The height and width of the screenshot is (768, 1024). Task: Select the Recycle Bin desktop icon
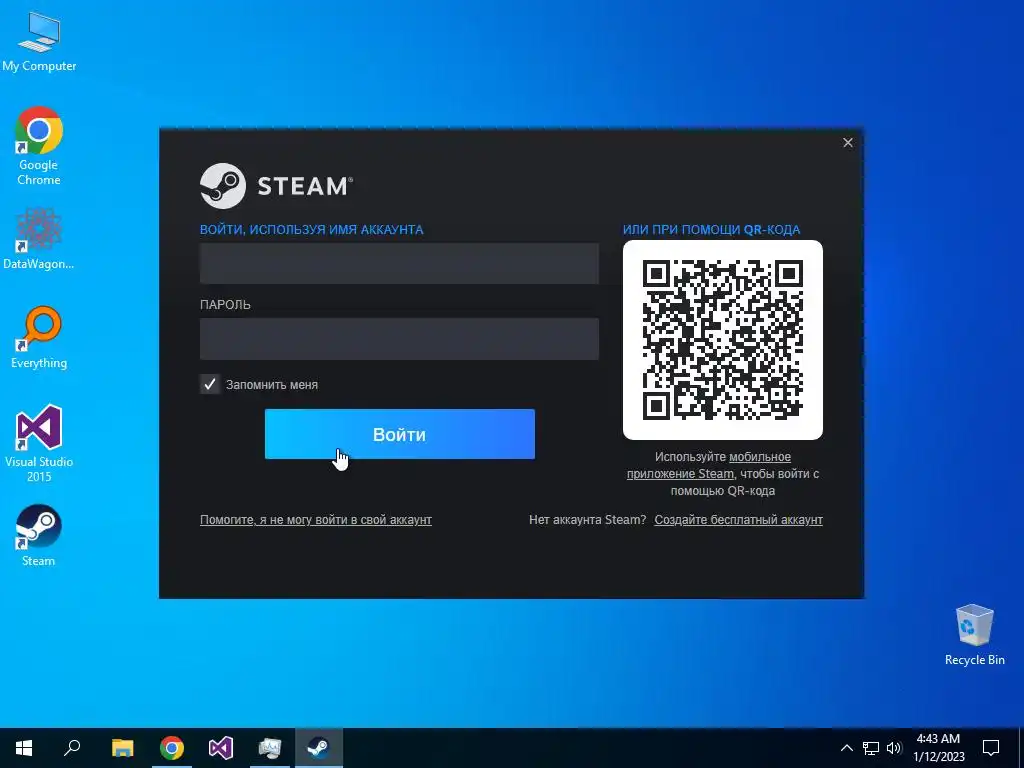(x=974, y=635)
